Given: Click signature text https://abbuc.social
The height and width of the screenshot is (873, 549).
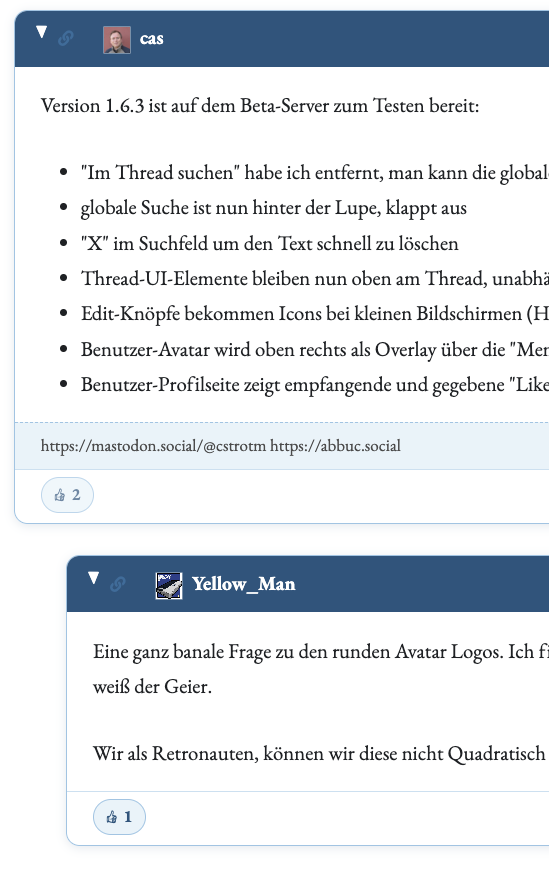Looking at the screenshot, I should [335, 446].
